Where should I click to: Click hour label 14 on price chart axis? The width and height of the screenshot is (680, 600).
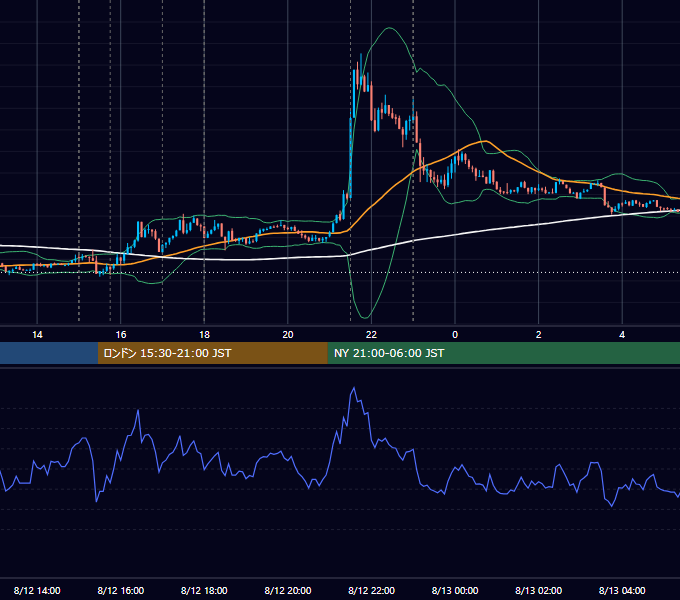[x=37, y=335]
